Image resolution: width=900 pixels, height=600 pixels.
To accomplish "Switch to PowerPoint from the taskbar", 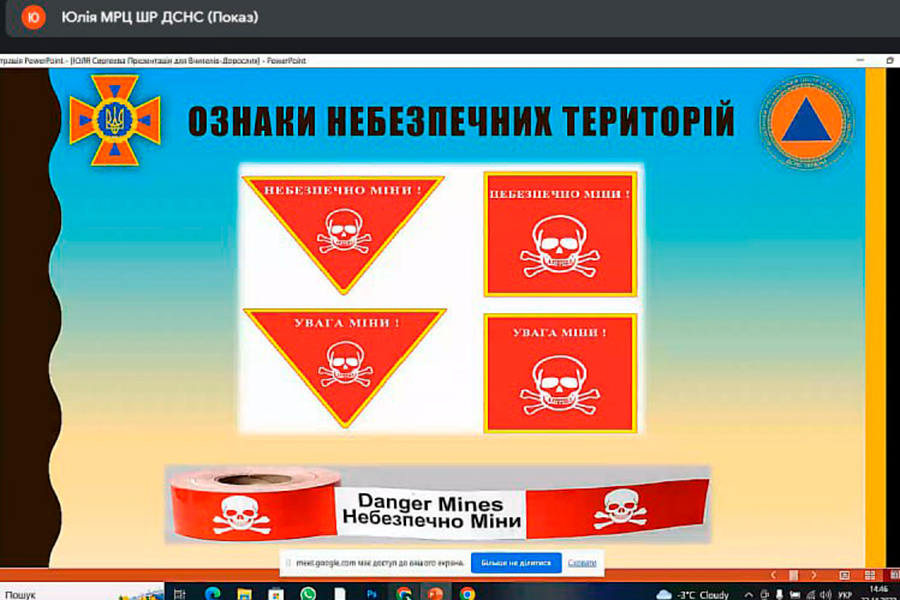I will pos(435,594).
